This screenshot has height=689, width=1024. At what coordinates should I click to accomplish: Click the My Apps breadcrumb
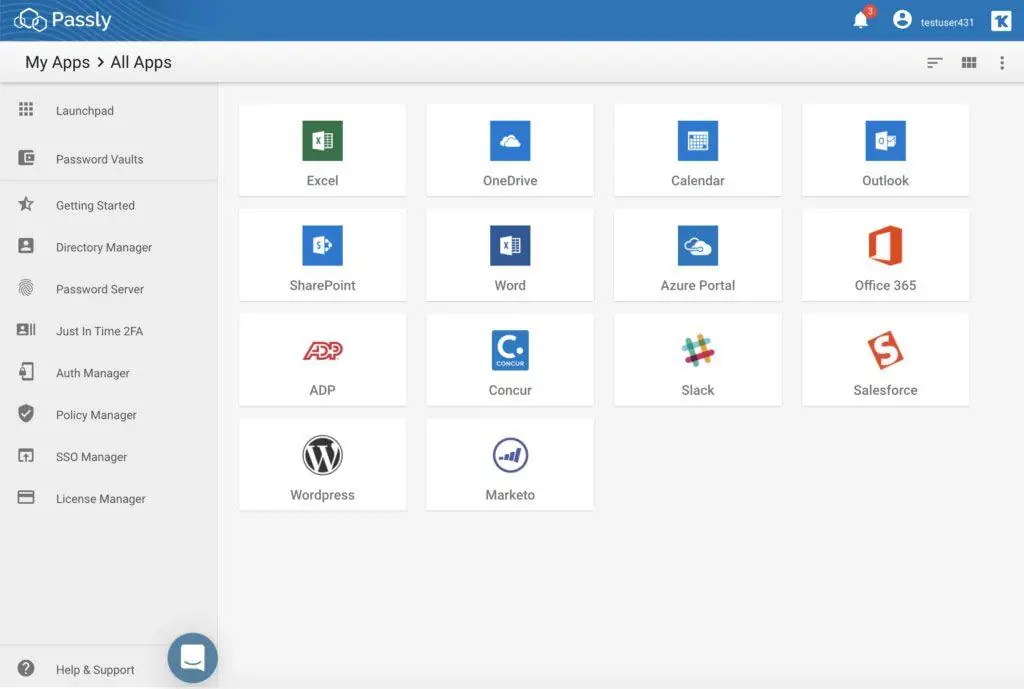[x=57, y=62]
